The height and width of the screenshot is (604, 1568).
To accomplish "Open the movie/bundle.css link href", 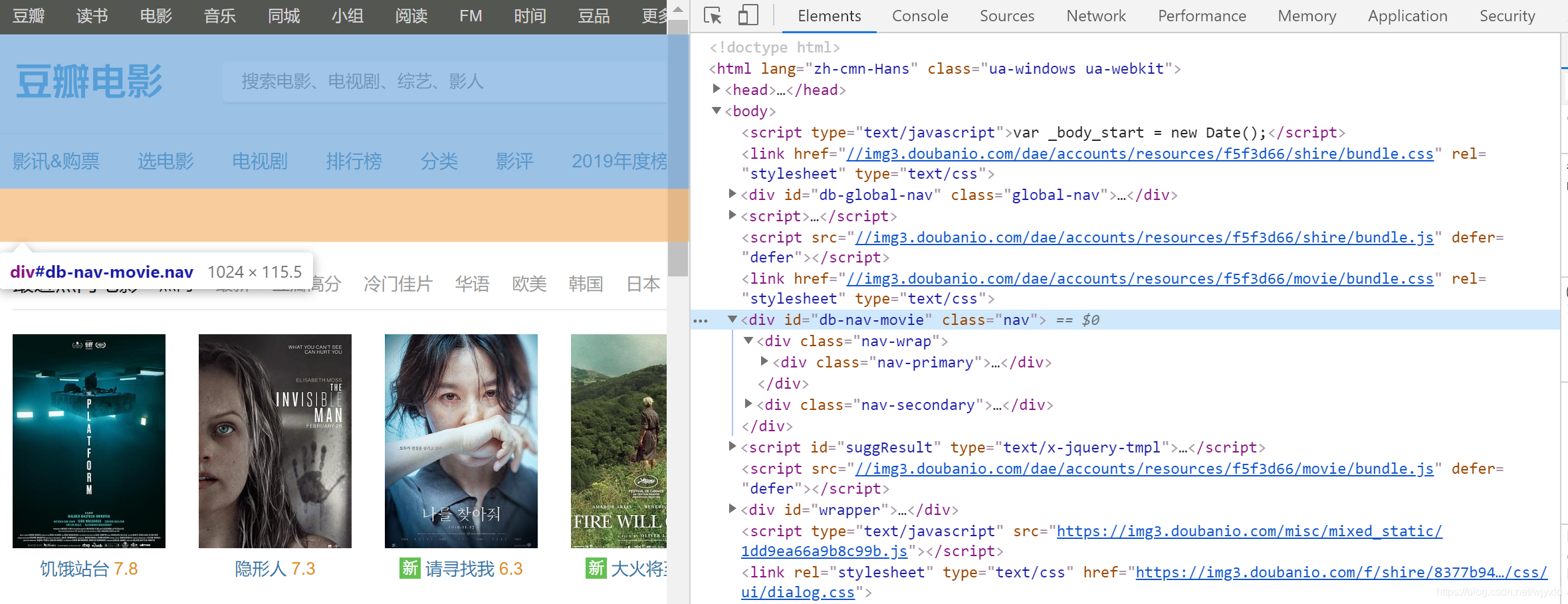I will tap(1140, 278).
